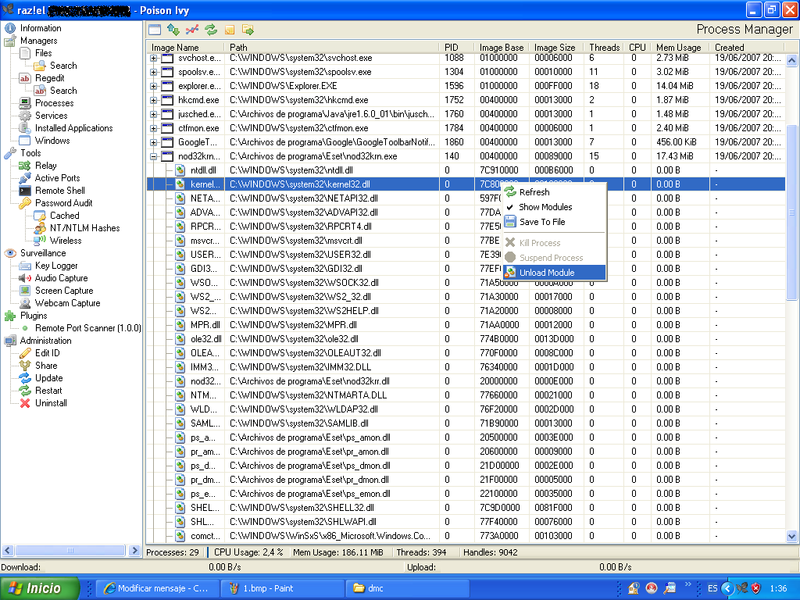Image resolution: width=800 pixels, height=600 pixels.
Task: Select the SHELL32.dll module row
Action: (465, 508)
